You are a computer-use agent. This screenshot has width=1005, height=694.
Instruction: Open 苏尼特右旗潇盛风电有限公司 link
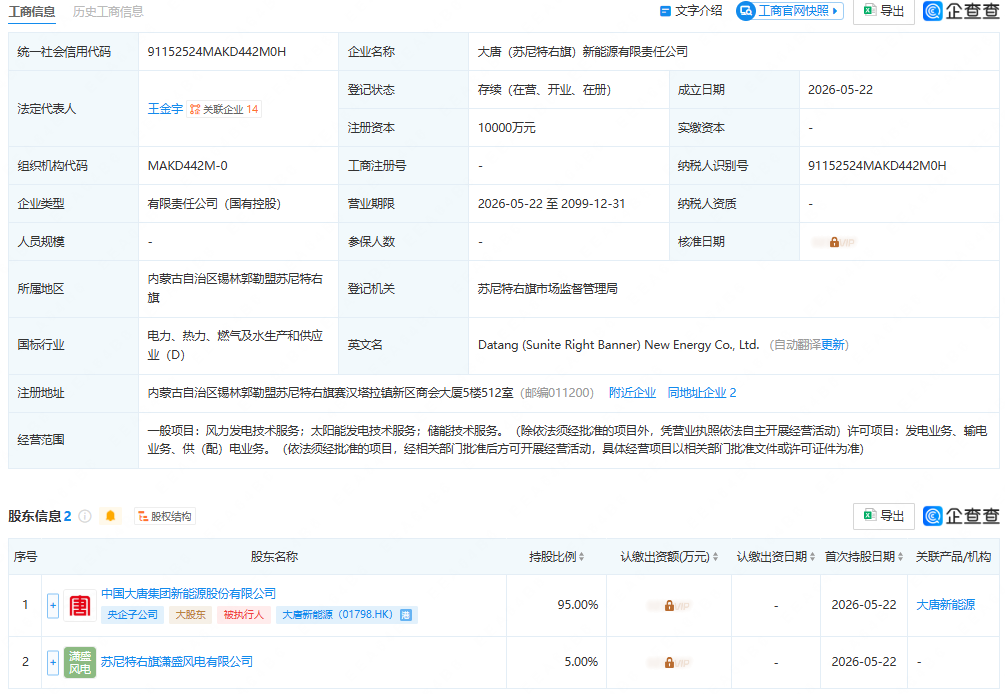click(x=177, y=662)
